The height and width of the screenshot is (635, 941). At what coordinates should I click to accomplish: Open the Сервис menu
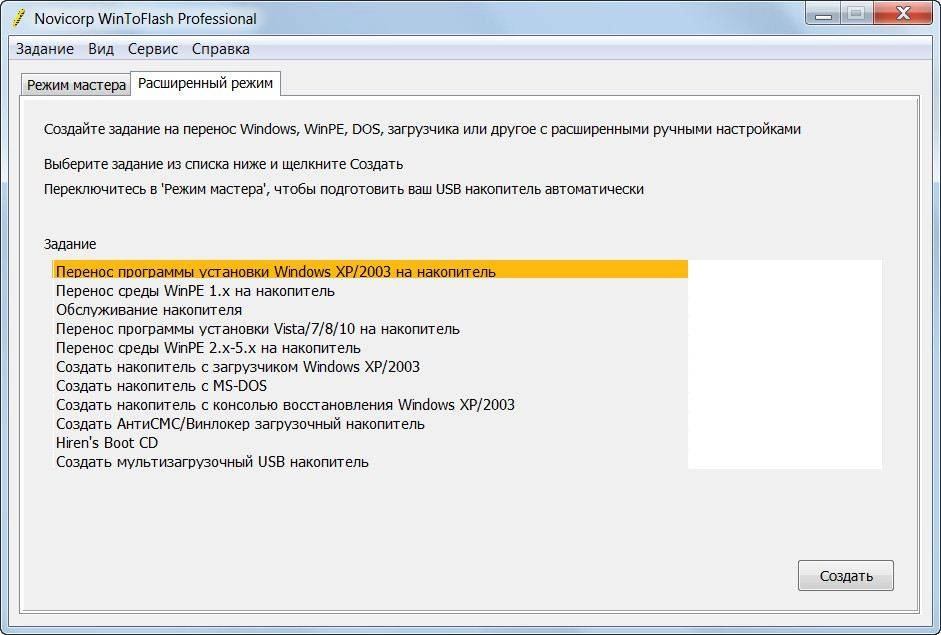click(153, 49)
